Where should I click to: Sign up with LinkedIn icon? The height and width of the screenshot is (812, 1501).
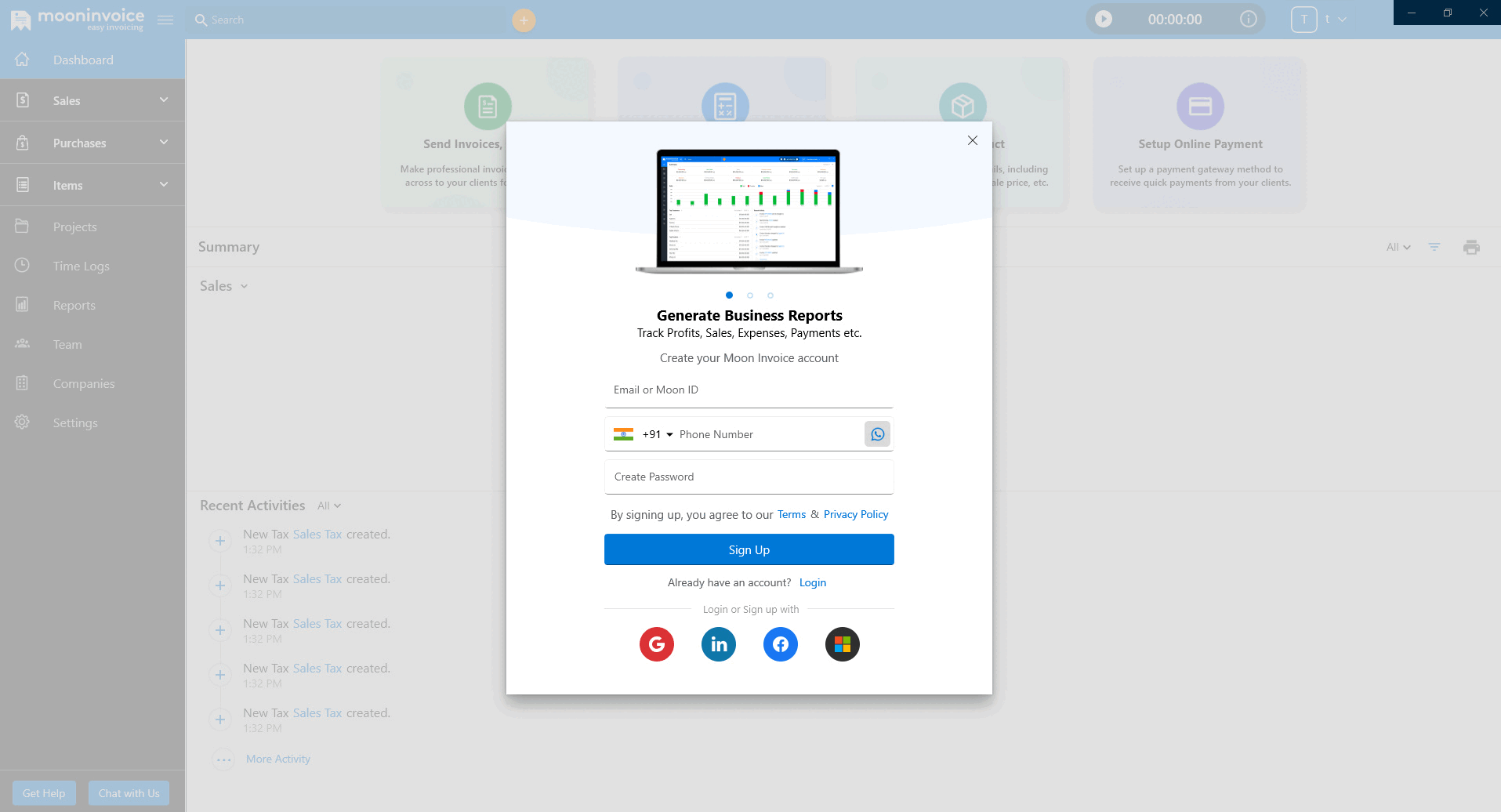pyautogui.click(x=719, y=644)
